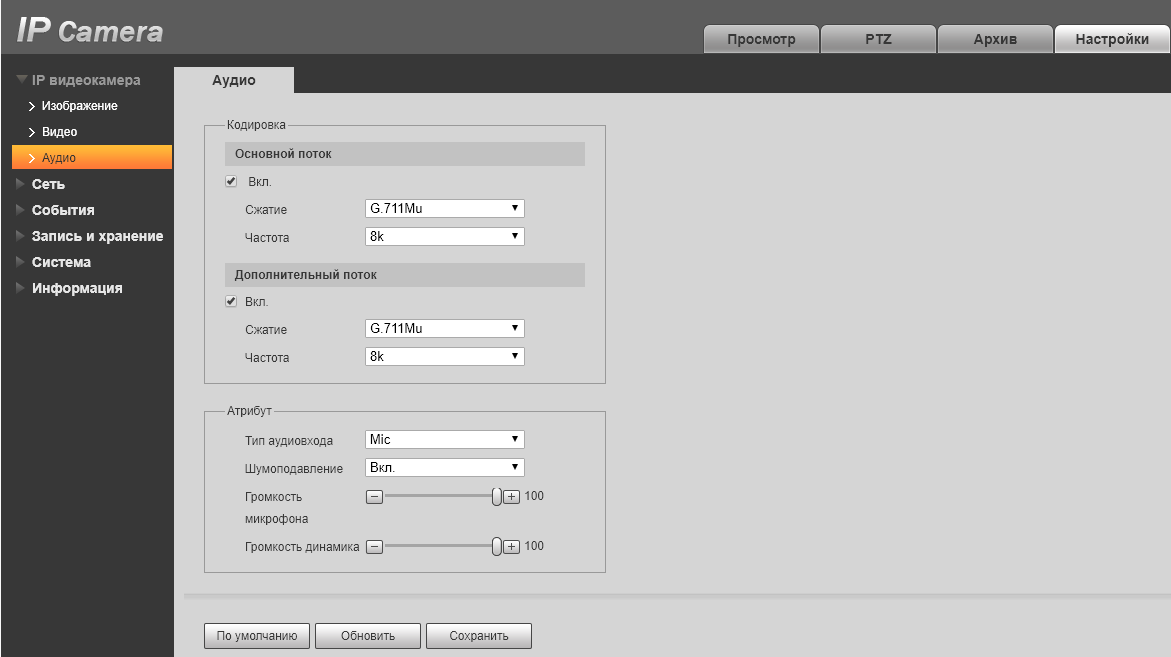The width and height of the screenshot is (1171, 657).
Task: Click microphone volume slider track
Action: (x=438, y=496)
